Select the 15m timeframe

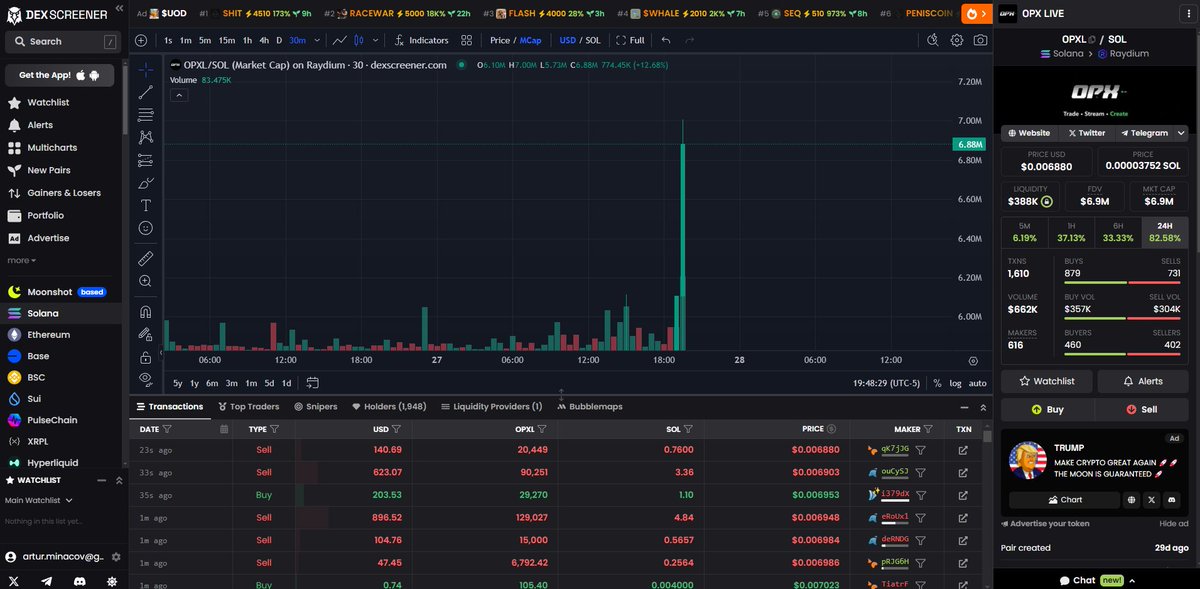click(x=227, y=40)
